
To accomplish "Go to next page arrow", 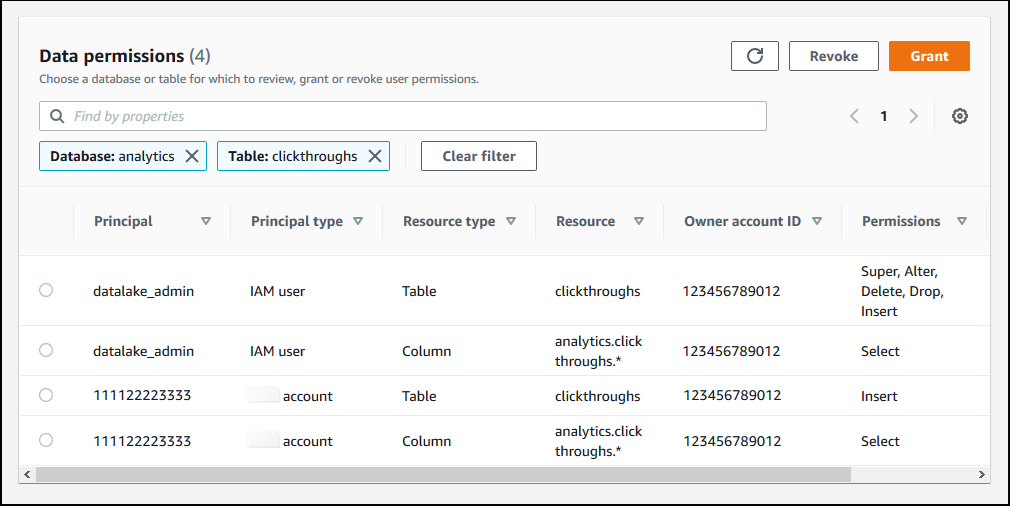I will click(913, 116).
